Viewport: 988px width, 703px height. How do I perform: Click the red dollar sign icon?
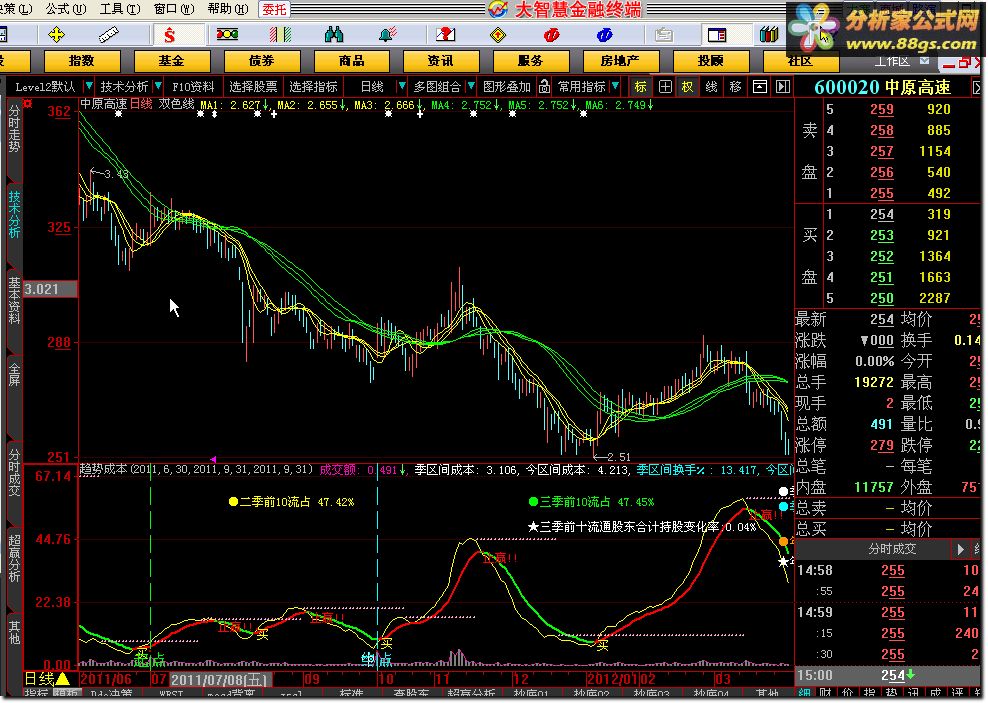[x=169, y=35]
